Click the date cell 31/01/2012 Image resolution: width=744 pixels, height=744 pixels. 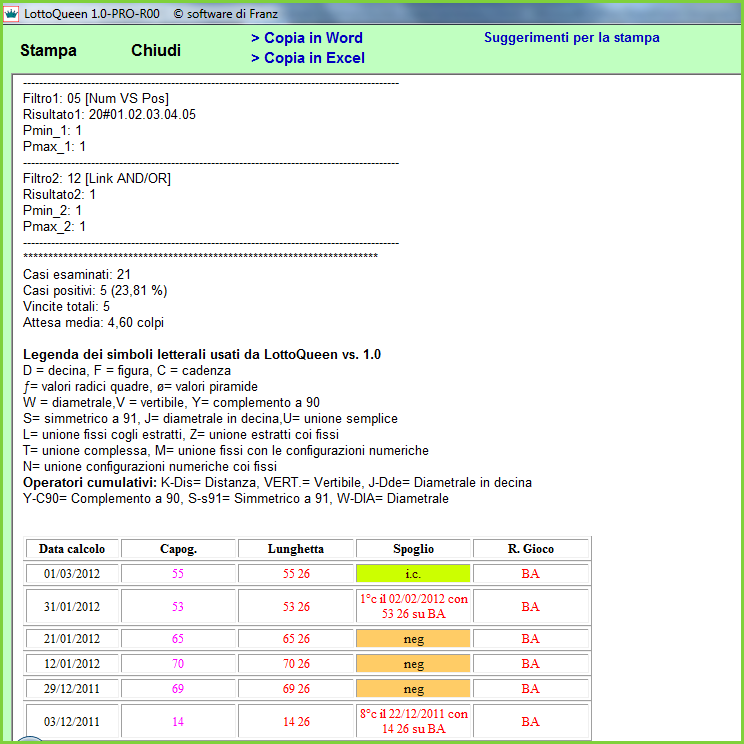[x=72, y=606]
